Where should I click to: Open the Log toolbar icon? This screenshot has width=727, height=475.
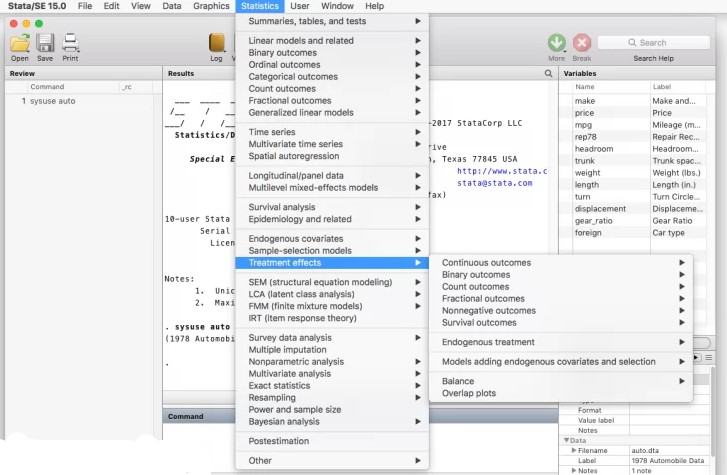pos(217,43)
